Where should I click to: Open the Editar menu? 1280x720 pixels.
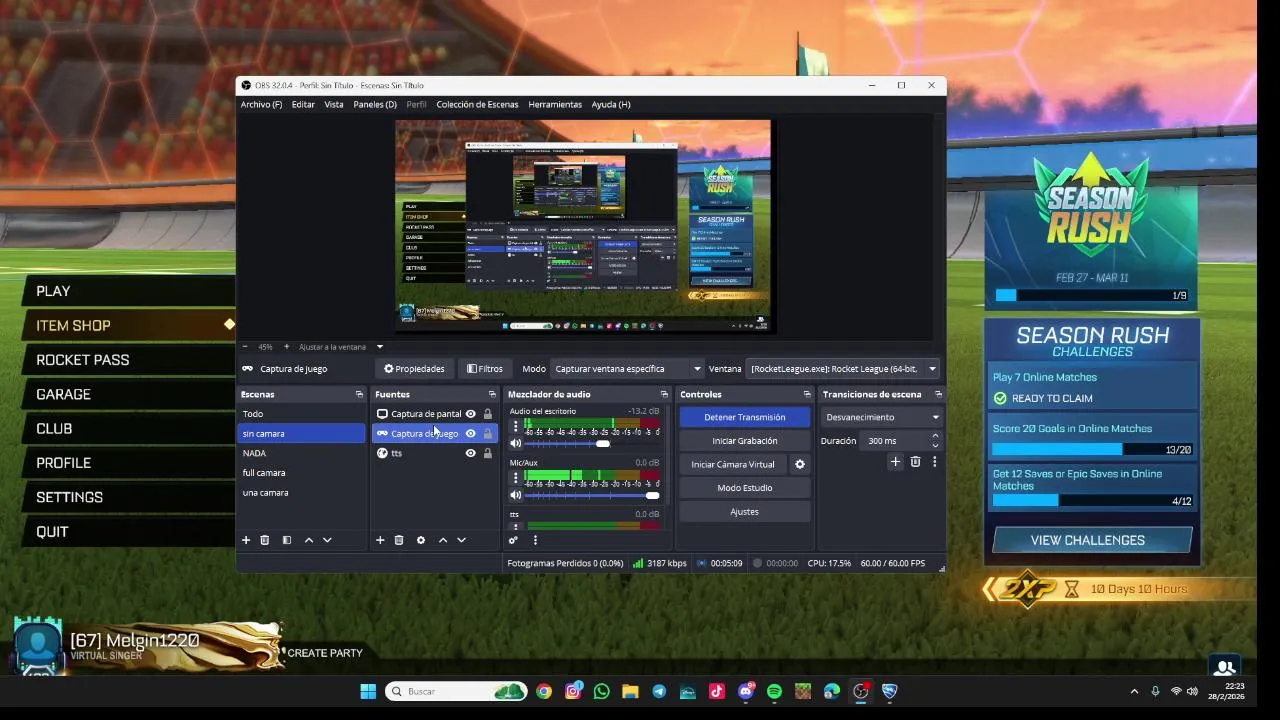303,104
